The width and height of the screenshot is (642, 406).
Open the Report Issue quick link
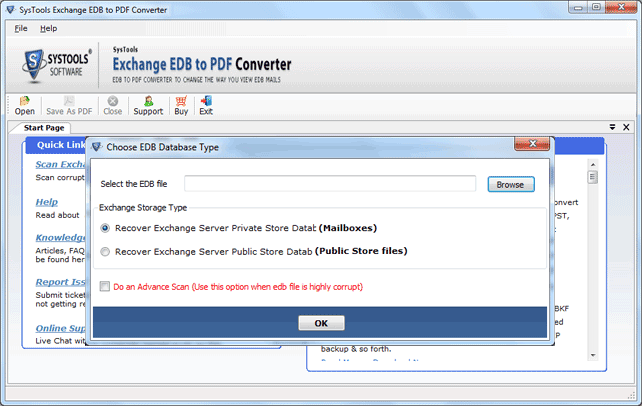coord(60,282)
